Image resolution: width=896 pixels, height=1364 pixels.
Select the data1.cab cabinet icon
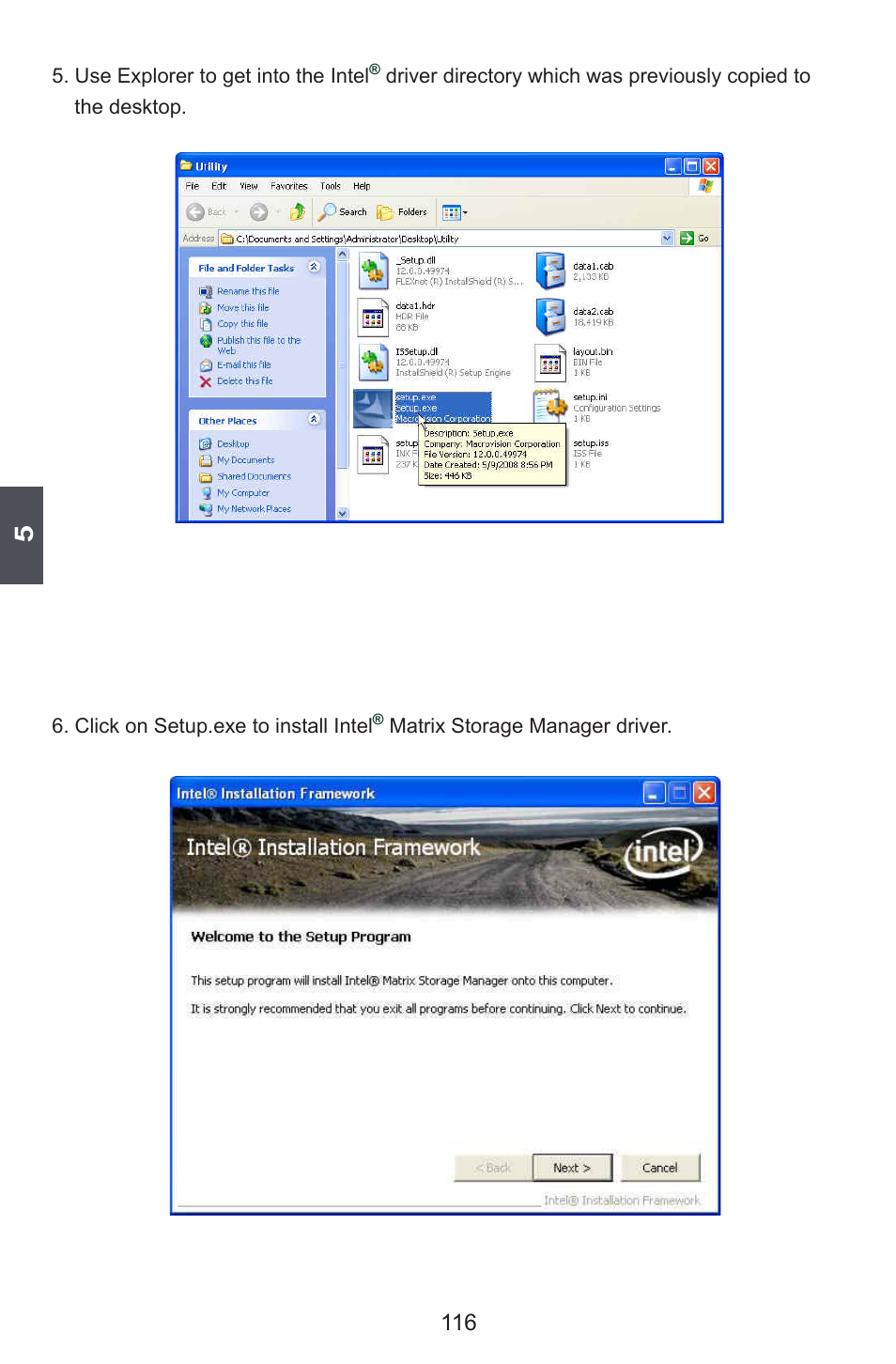[x=550, y=271]
